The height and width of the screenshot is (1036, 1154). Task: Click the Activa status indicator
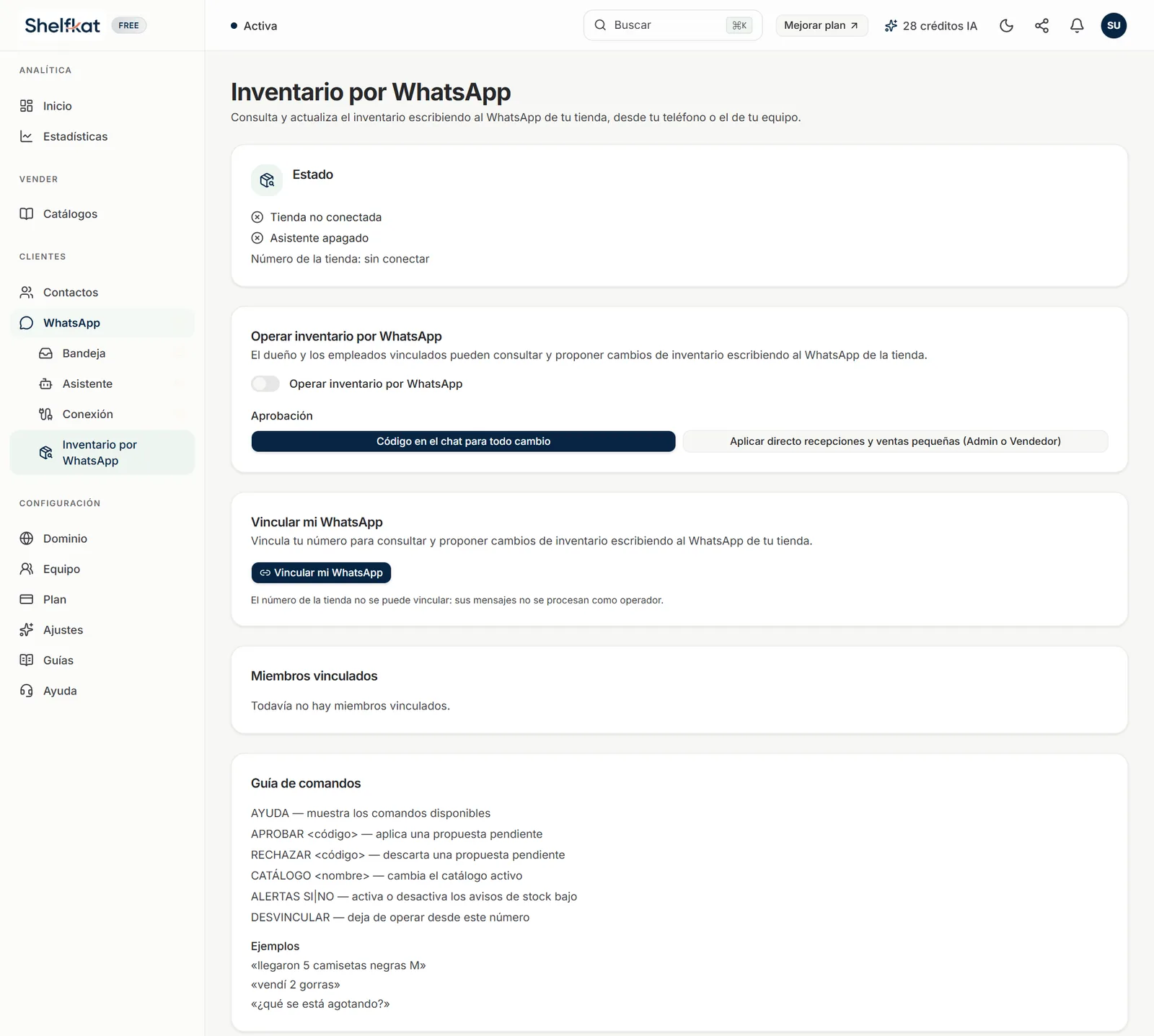(254, 26)
